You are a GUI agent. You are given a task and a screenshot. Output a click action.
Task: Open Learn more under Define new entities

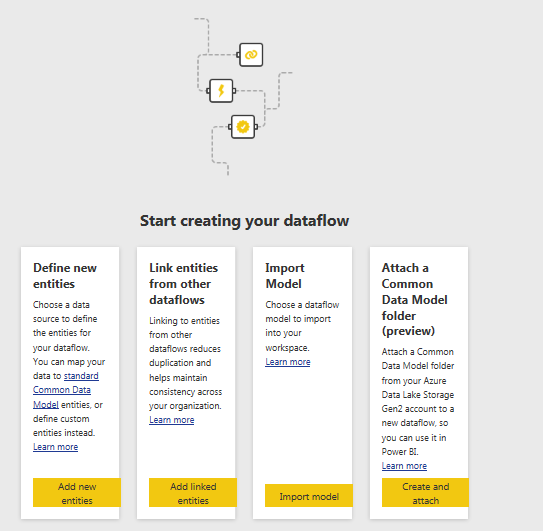click(55, 447)
